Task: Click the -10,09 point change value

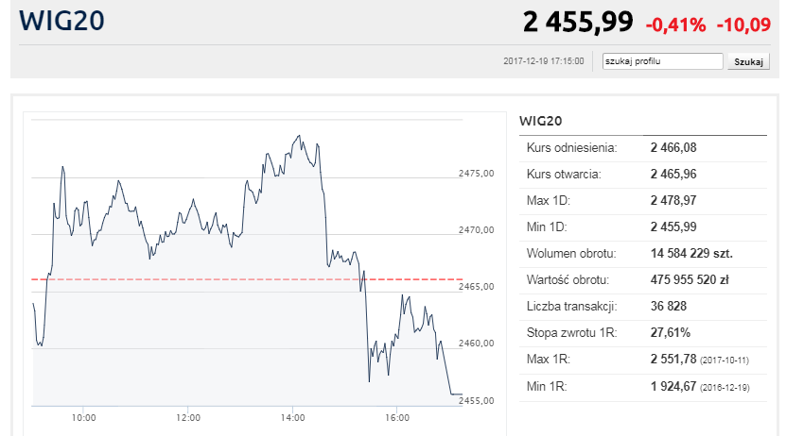Action: [x=743, y=23]
